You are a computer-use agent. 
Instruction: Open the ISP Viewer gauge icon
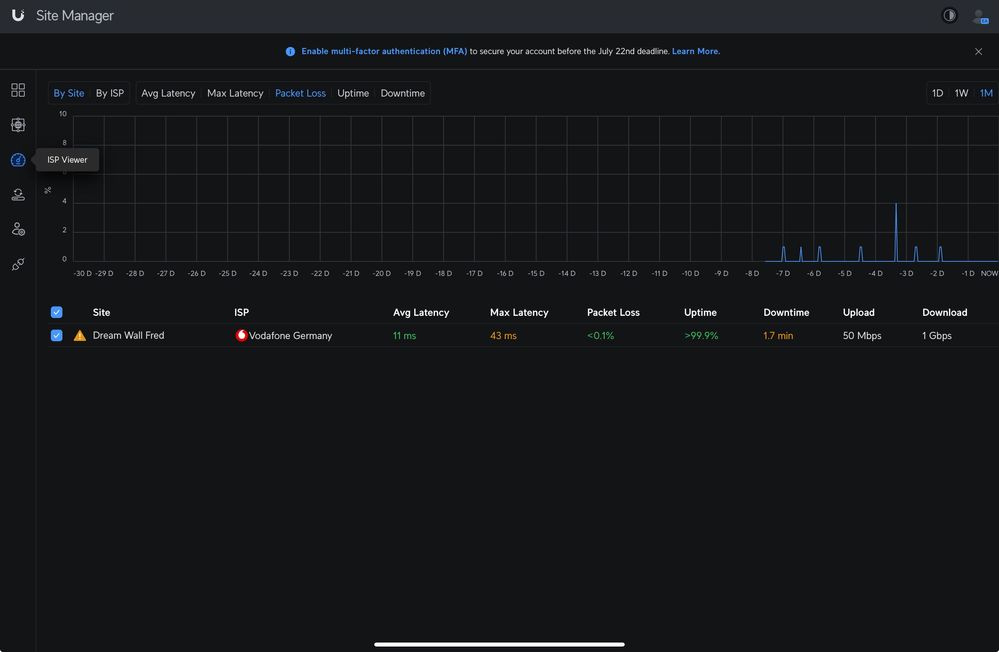[18, 160]
